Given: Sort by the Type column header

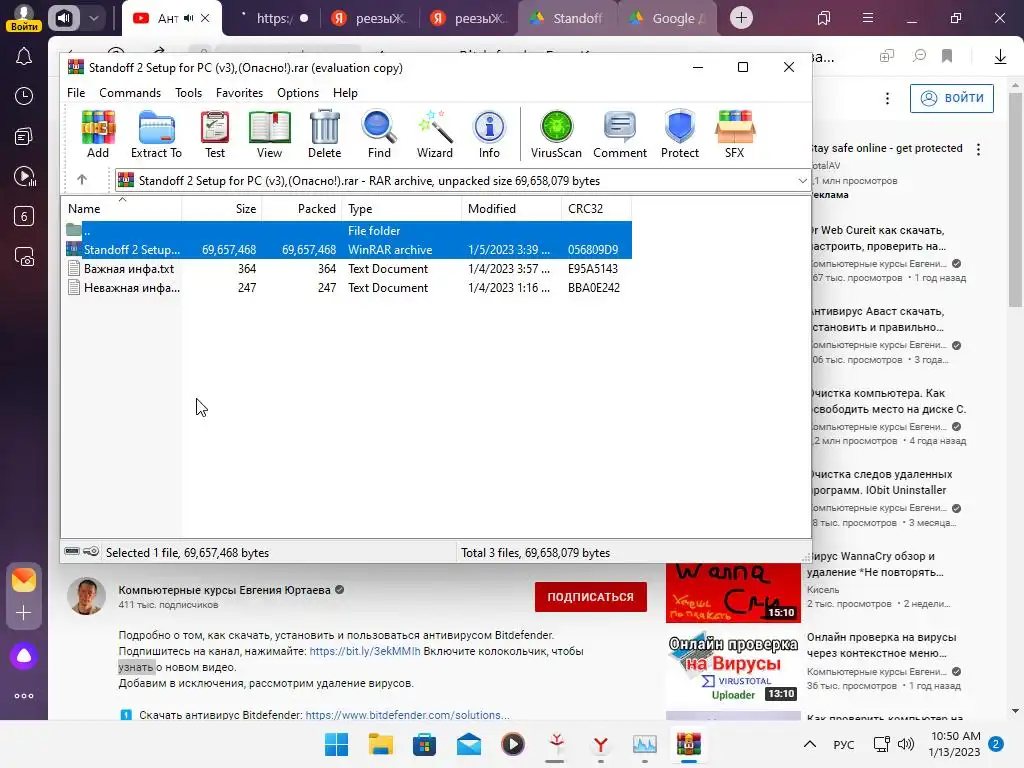Looking at the screenshot, I should [402, 209].
